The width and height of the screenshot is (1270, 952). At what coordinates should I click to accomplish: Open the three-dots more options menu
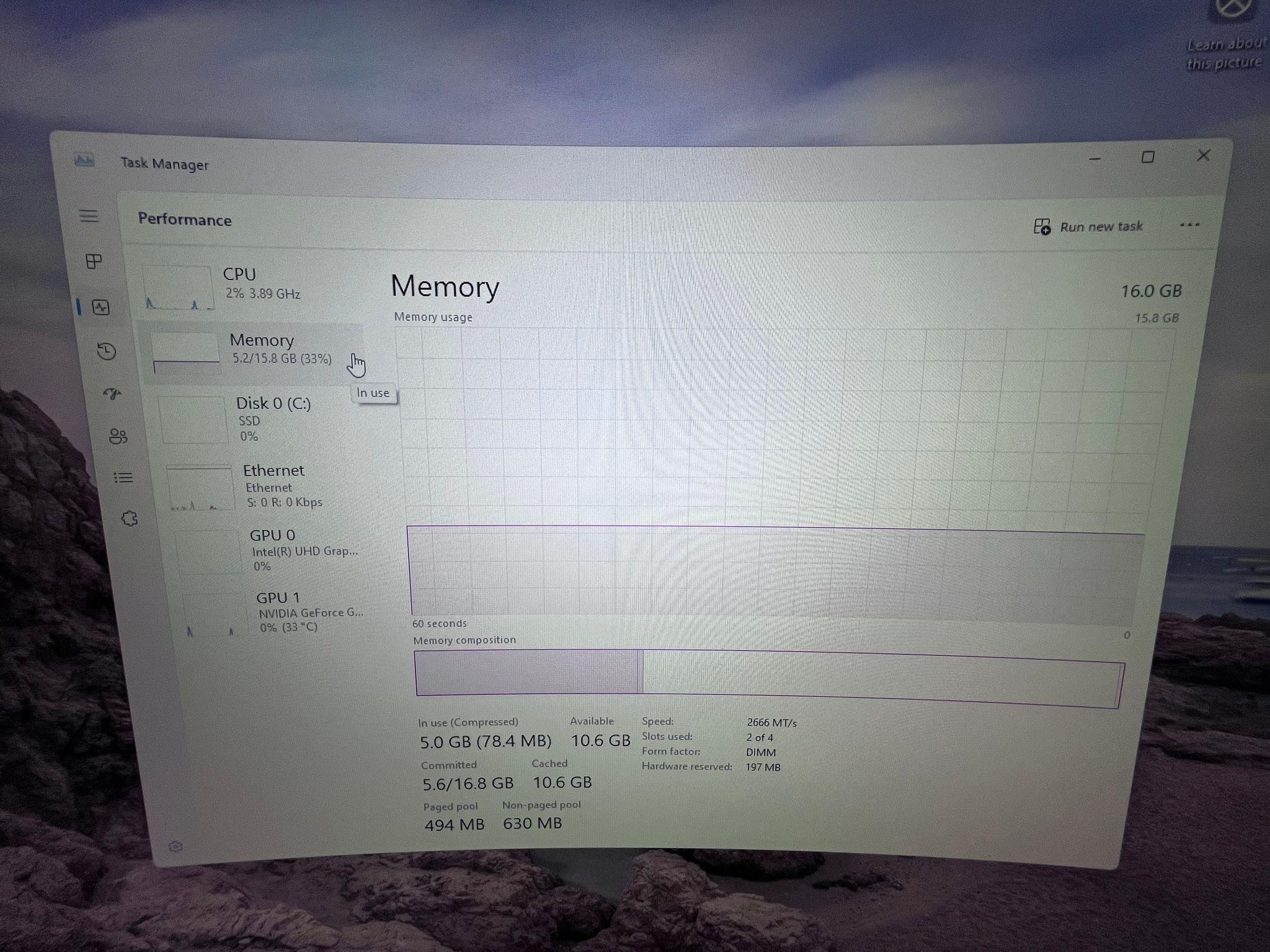(1189, 225)
